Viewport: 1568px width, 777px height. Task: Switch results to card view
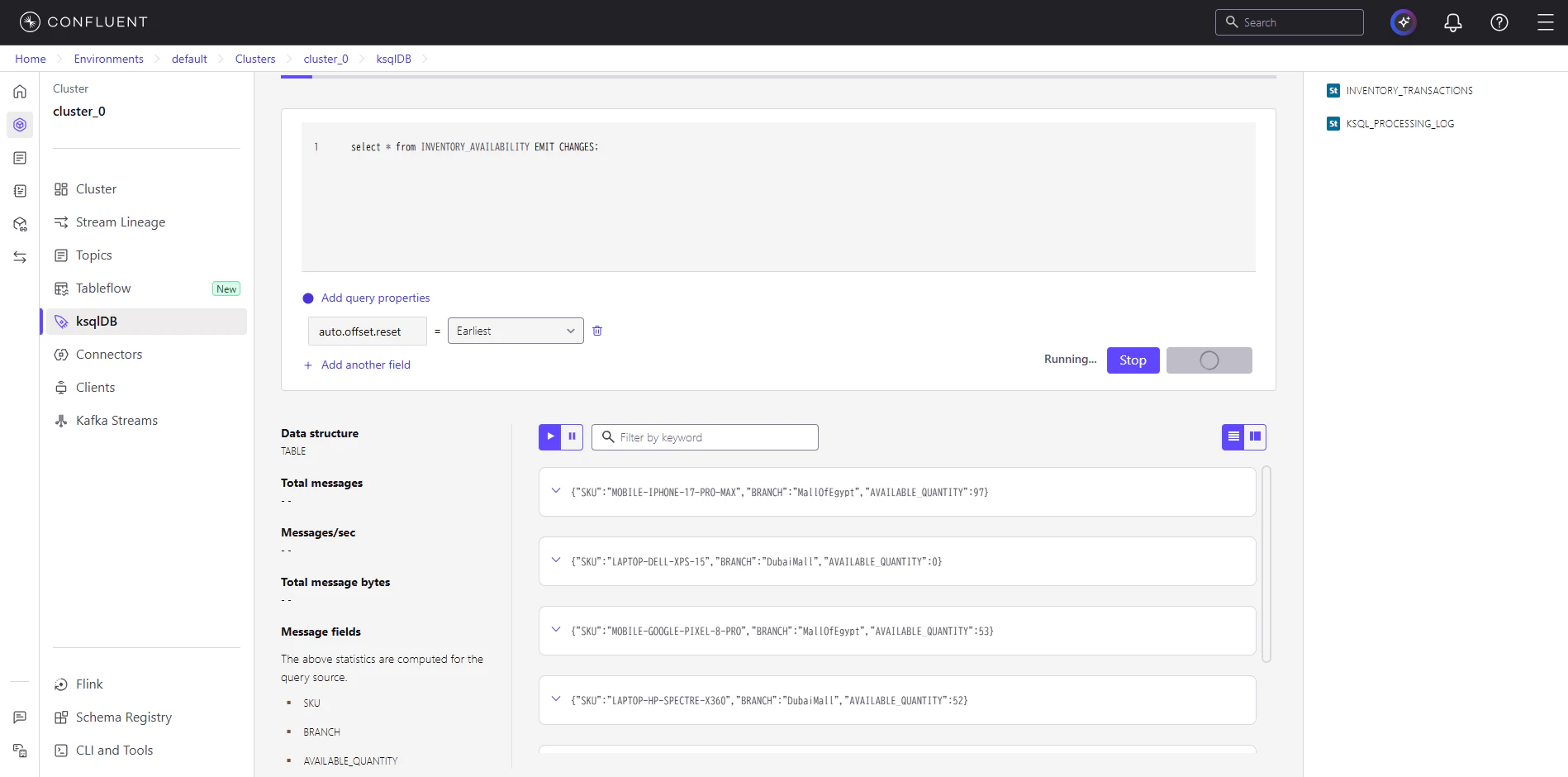[1256, 437]
